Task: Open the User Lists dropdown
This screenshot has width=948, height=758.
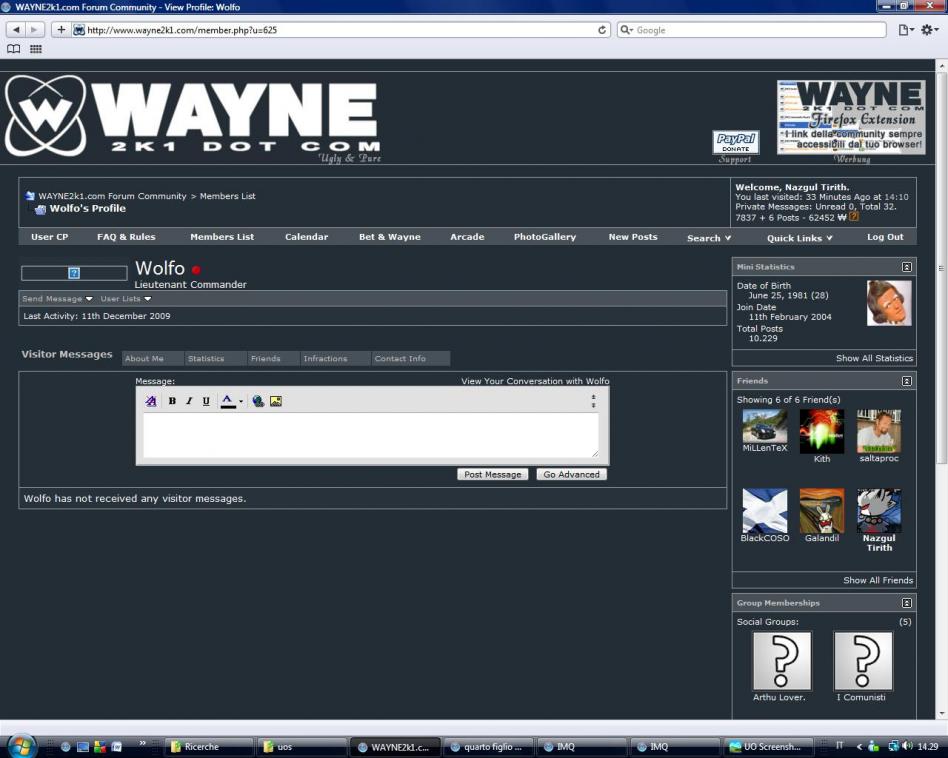Action: point(126,299)
